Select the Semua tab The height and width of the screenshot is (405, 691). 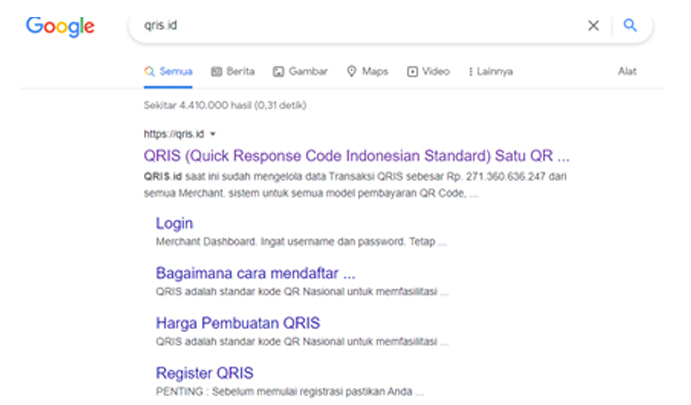[x=168, y=71]
